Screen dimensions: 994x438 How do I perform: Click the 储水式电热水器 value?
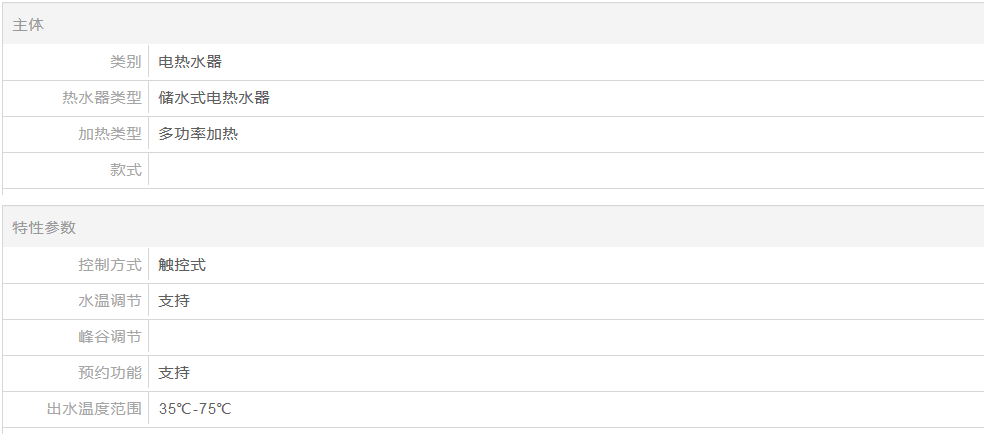[x=214, y=98]
